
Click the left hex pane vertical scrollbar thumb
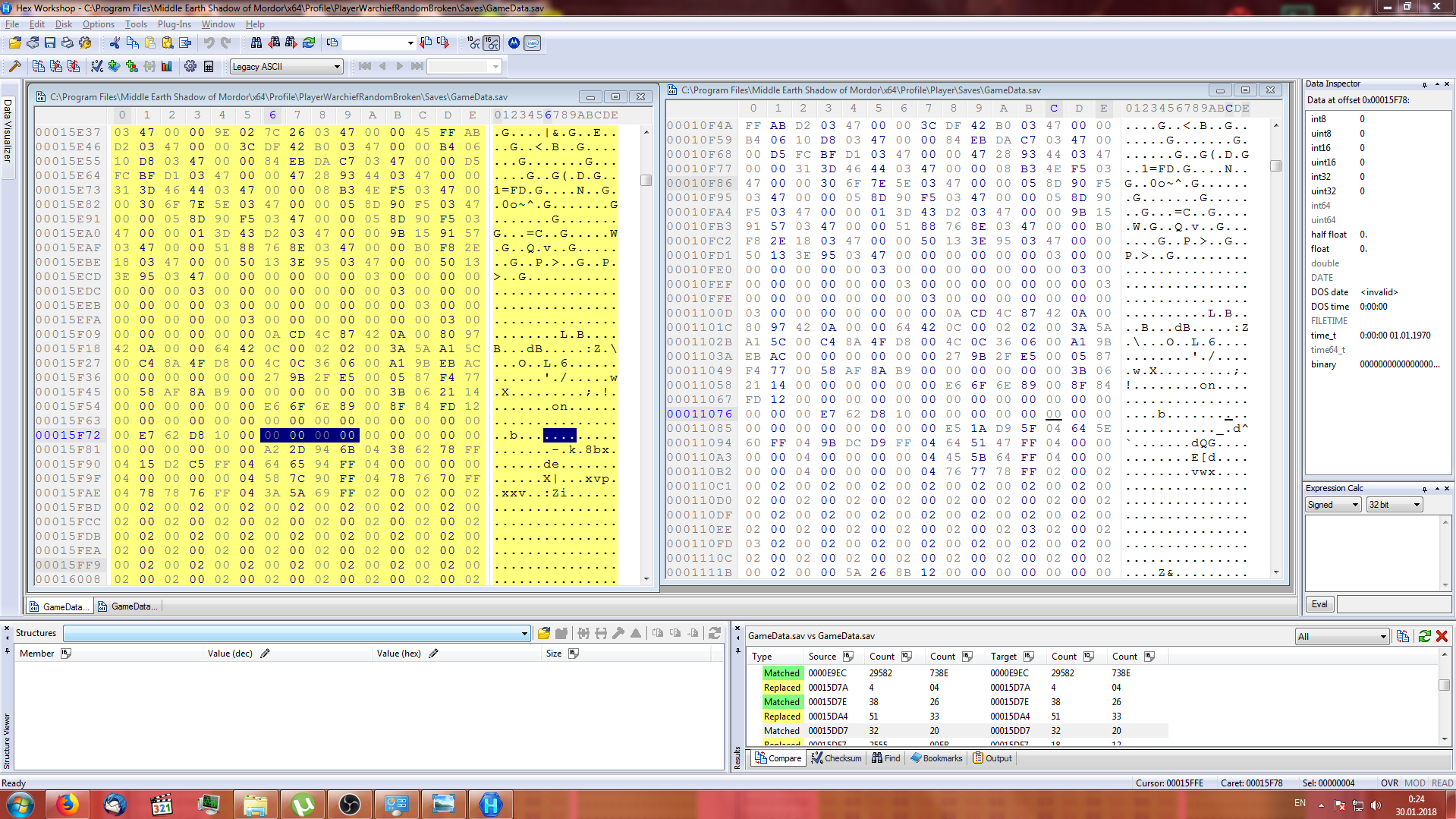[x=646, y=181]
